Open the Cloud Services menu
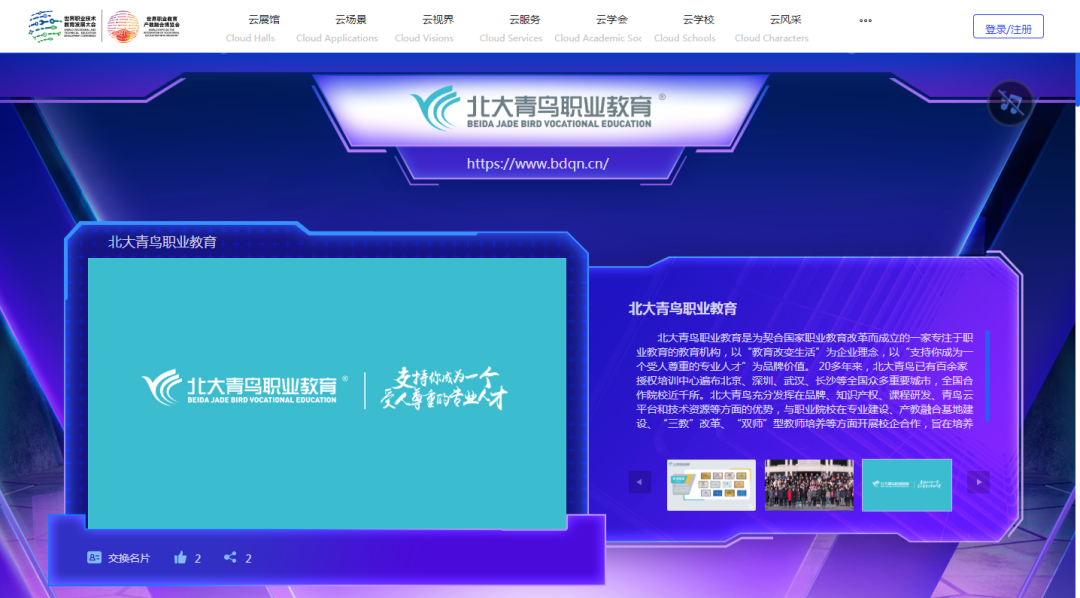This screenshot has width=1080, height=598. point(511,28)
